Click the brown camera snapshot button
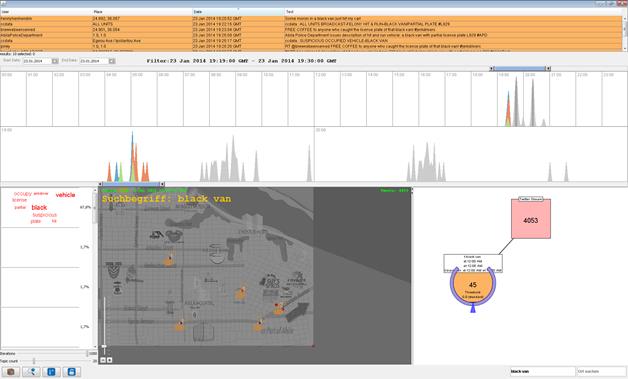This screenshot has height=379, width=628. tap(11, 371)
